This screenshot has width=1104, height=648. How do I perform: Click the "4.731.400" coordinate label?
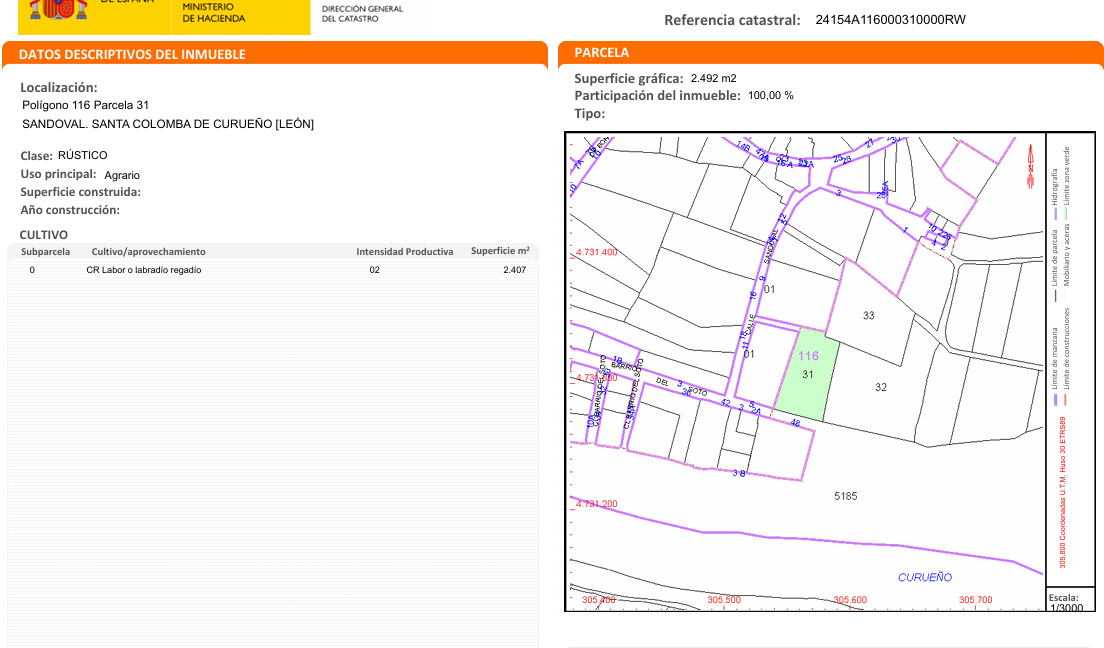[596, 252]
